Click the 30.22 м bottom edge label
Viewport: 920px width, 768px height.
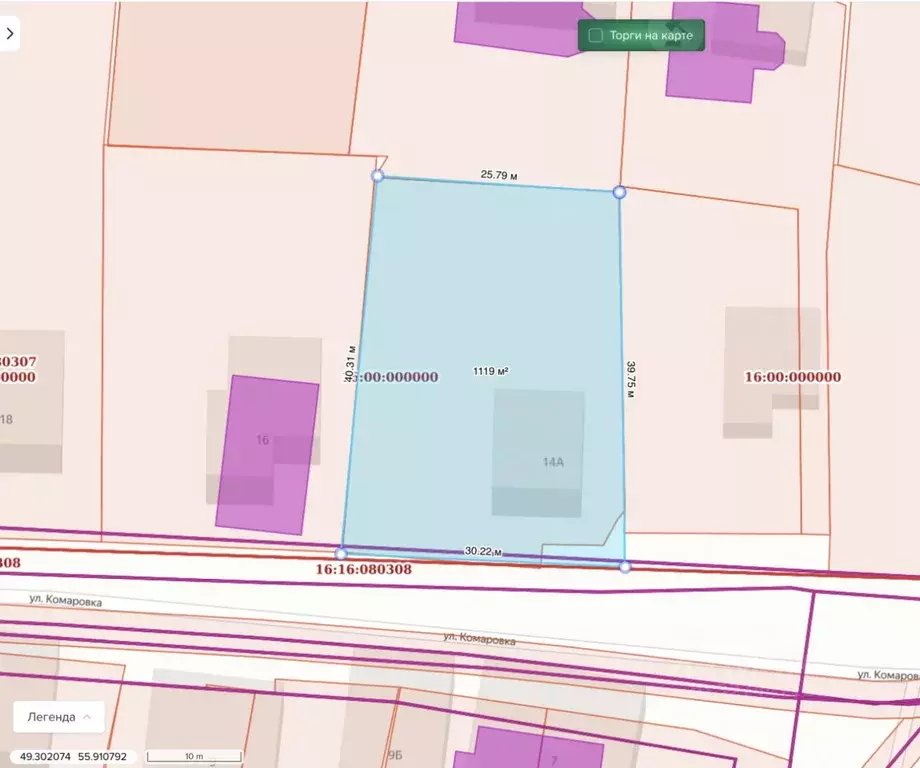pyautogui.click(x=483, y=551)
